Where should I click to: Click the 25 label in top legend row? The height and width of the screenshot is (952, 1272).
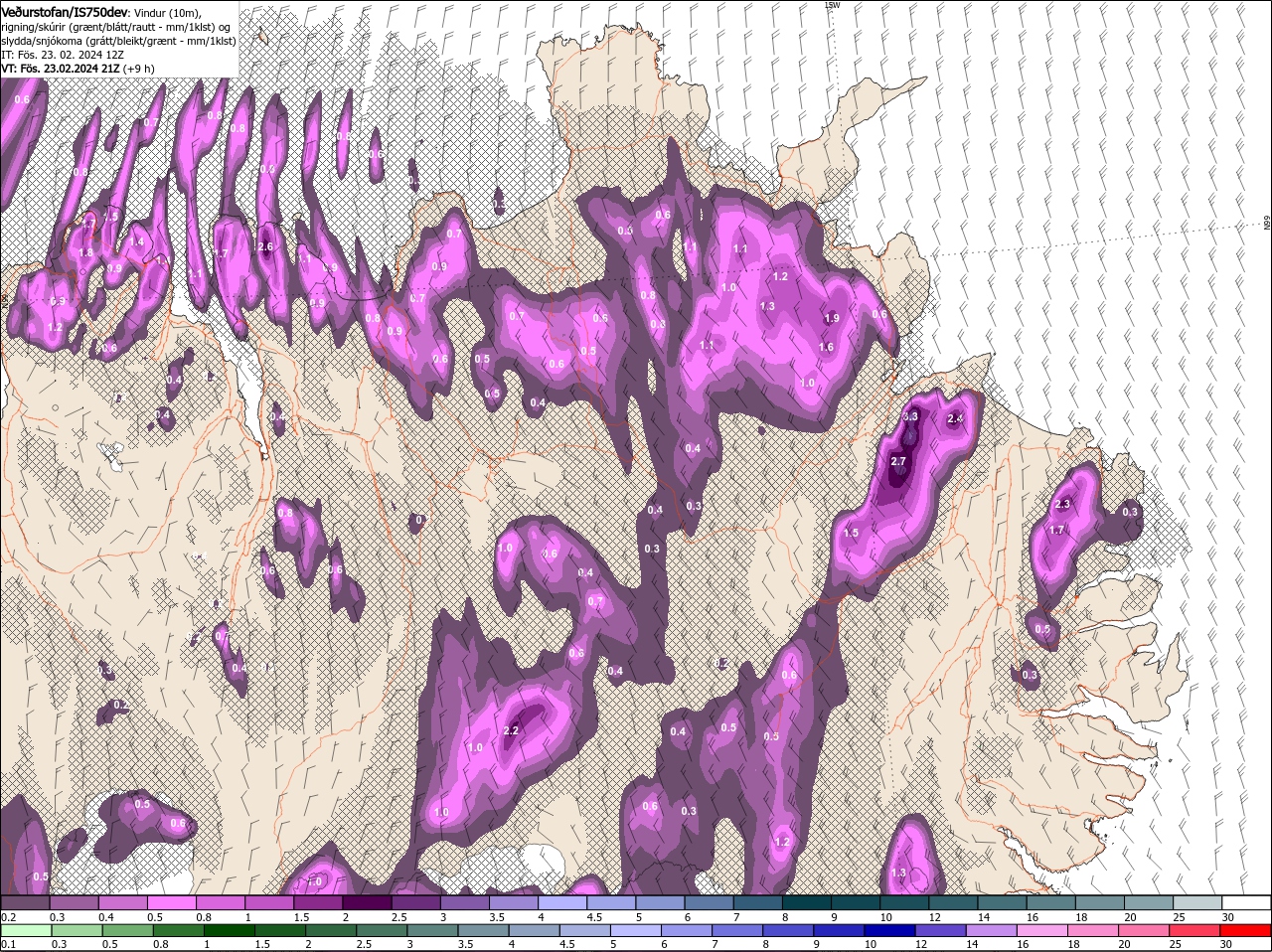[1178, 916]
